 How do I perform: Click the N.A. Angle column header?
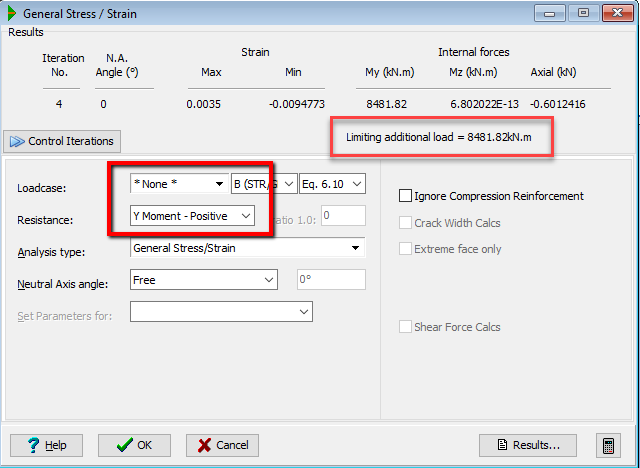pyautogui.click(x=117, y=65)
